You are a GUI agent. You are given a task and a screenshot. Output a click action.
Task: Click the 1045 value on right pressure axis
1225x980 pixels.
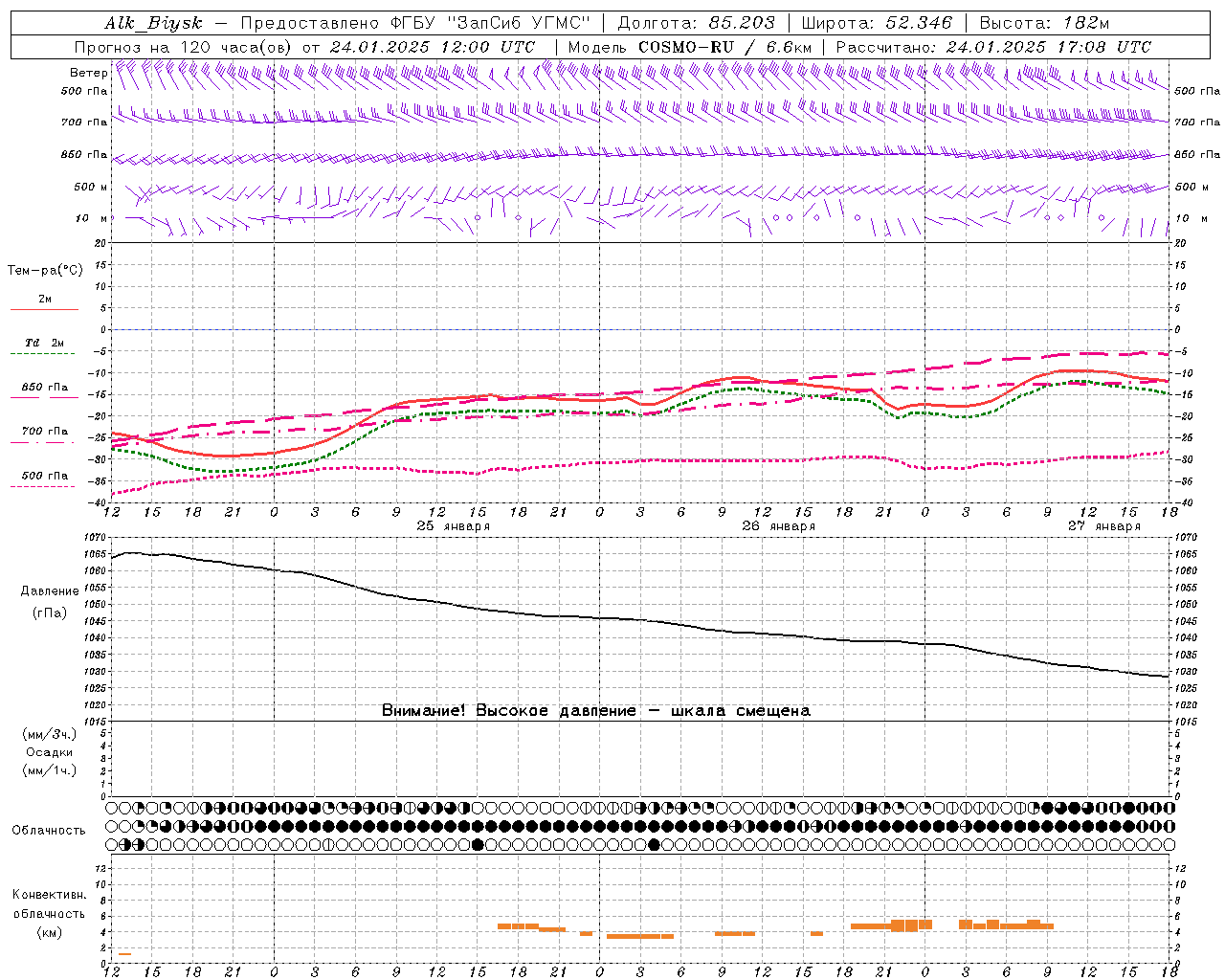tap(1185, 621)
